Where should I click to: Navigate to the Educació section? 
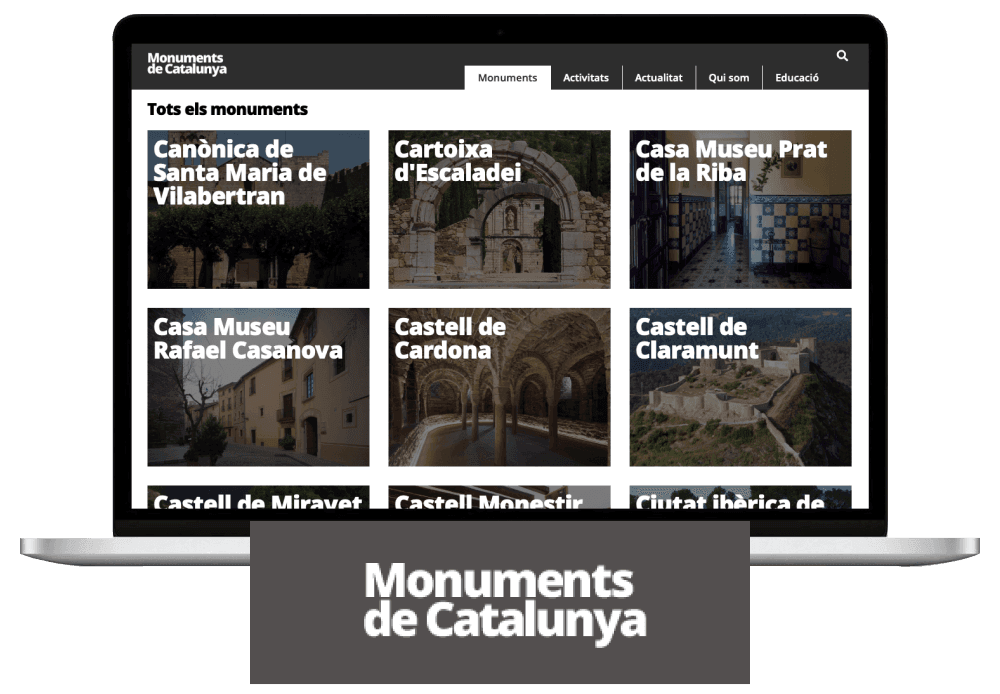(795, 77)
